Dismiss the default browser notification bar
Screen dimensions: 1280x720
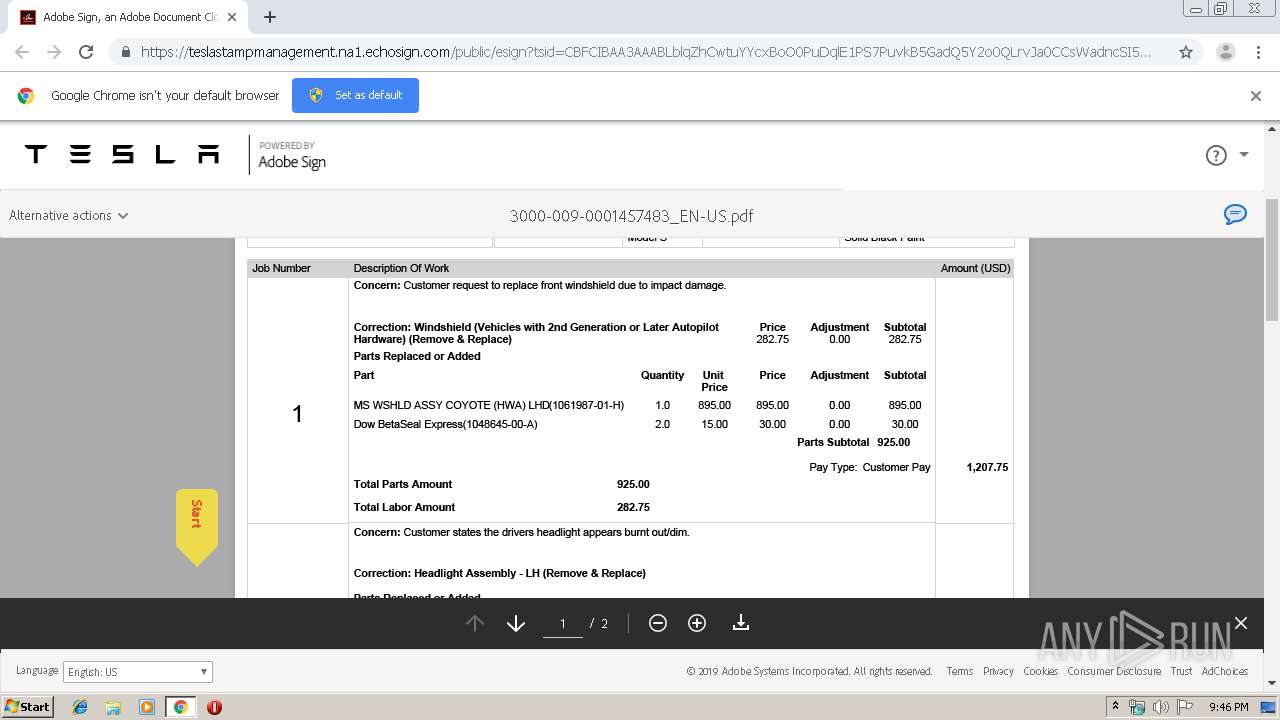click(x=1256, y=96)
